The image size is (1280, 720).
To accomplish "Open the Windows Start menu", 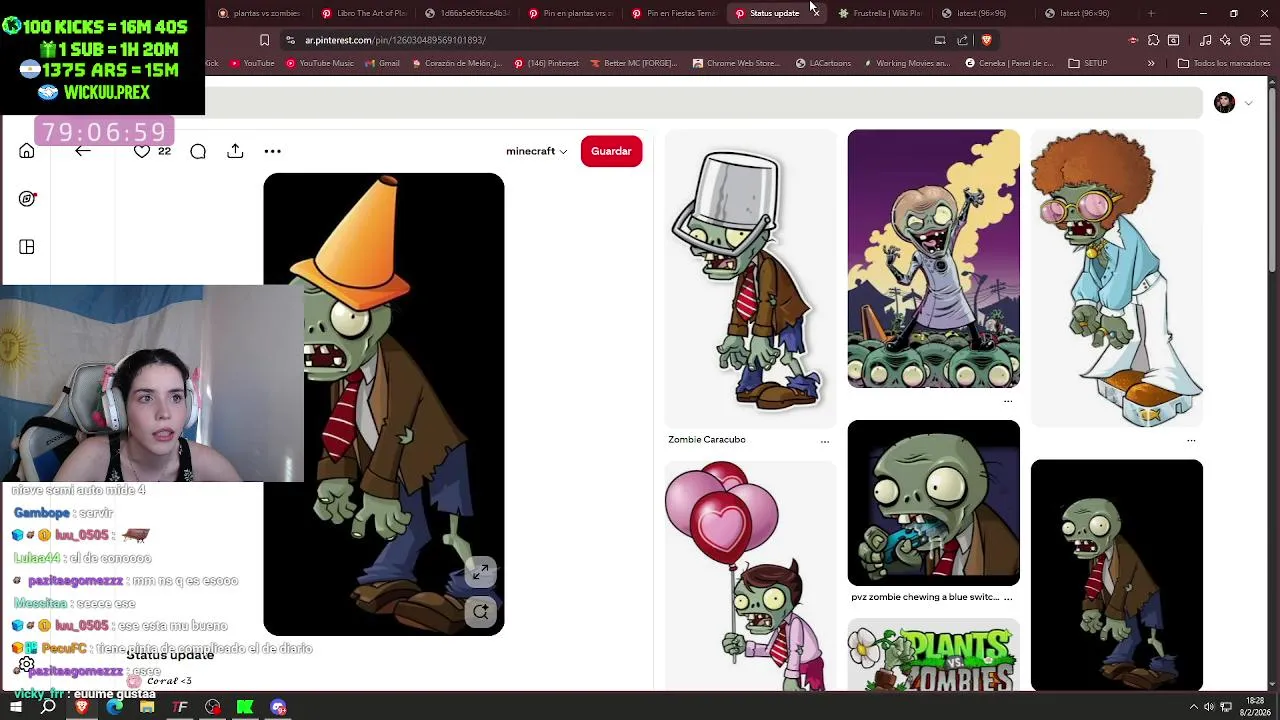I will coord(16,707).
